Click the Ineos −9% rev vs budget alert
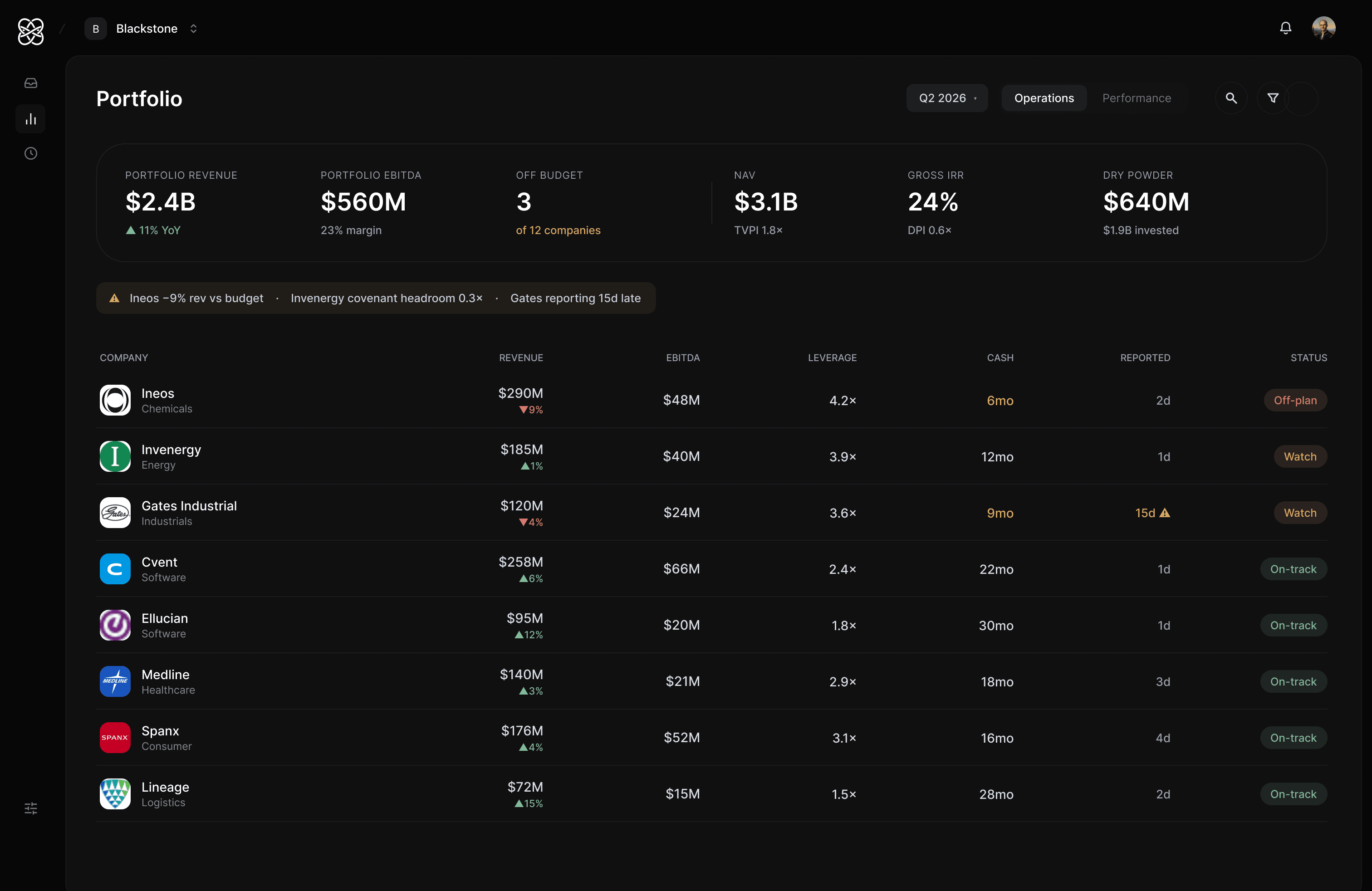Screen dimensions: 1372x891 [196, 299]
